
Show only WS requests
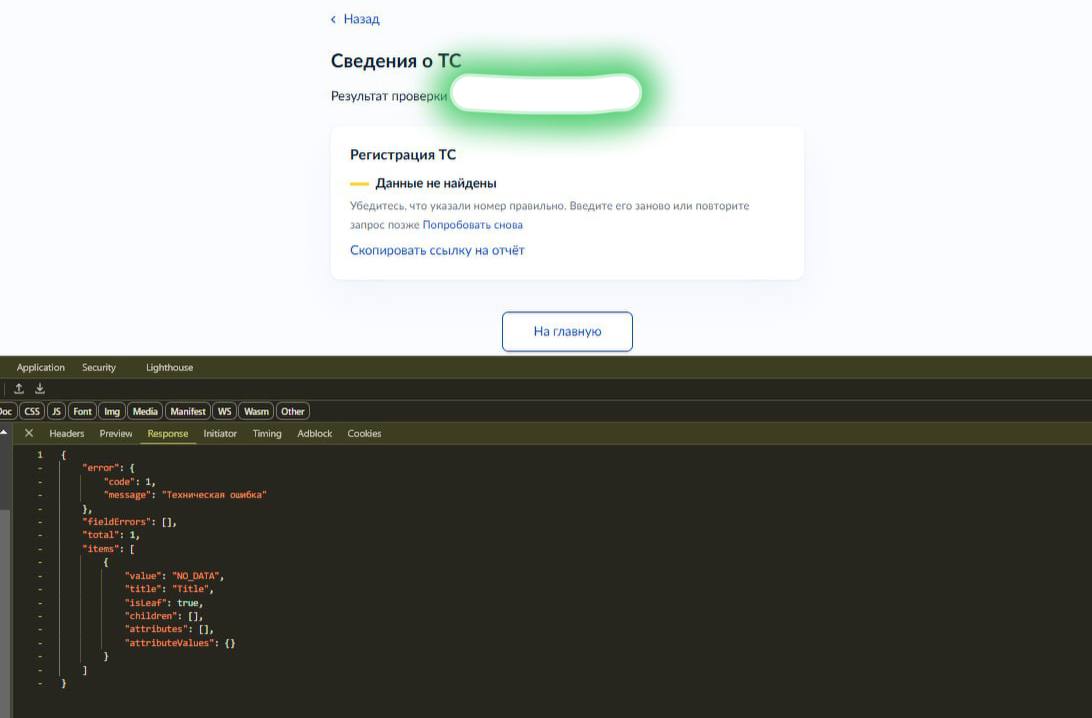pyautogui.click(x=225, y=411)
